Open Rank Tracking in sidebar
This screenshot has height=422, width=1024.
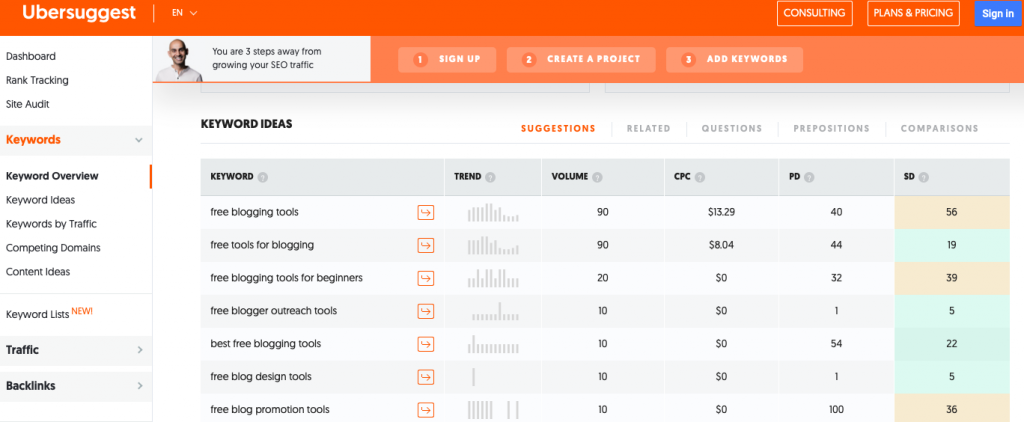click(37, 80)
